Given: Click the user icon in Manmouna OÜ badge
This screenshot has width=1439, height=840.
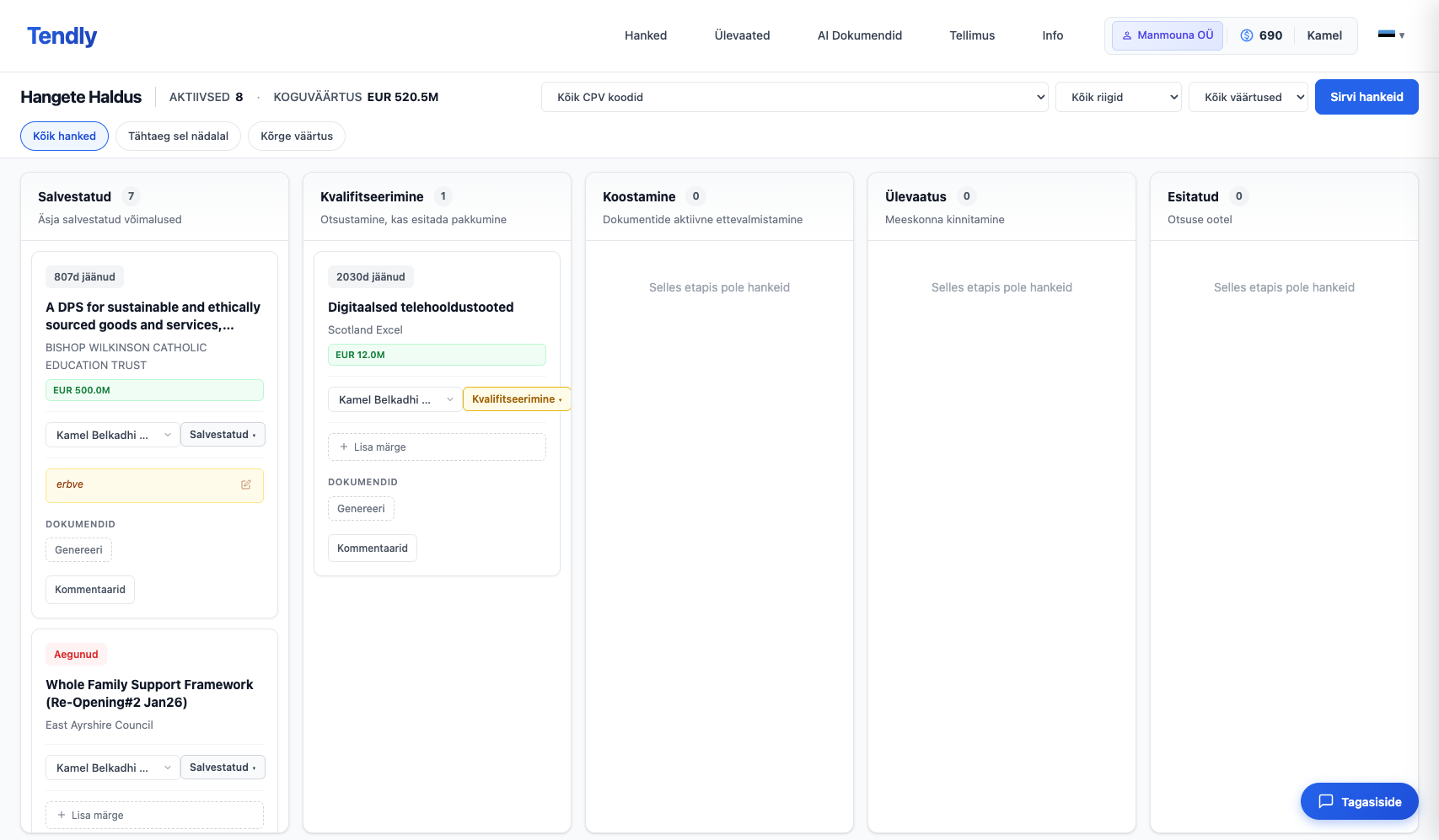Looking at the screenshot, I should (x=1126, y=35).
